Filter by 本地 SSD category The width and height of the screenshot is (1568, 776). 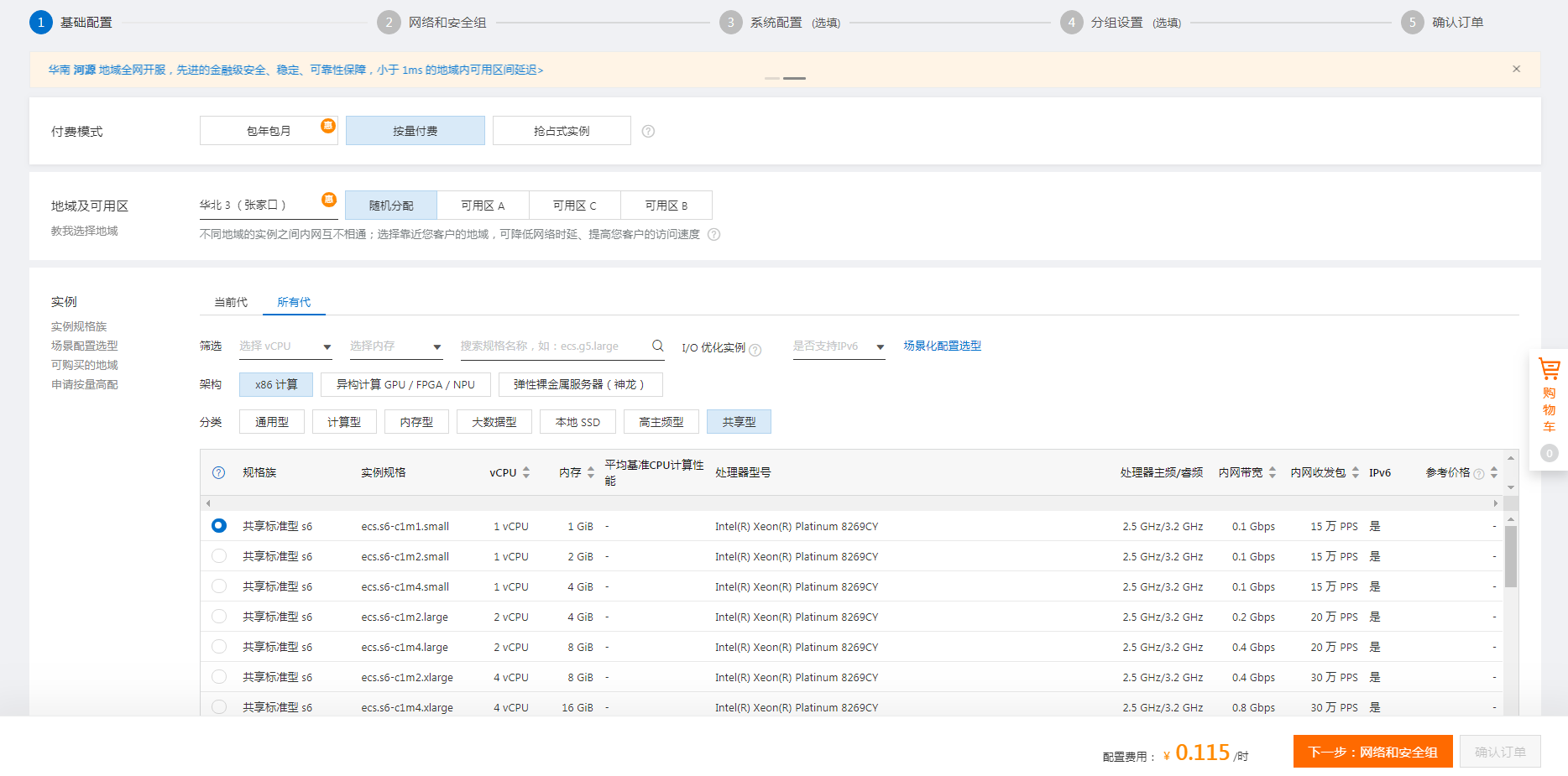pyautogui.click(x=578, y=422)
